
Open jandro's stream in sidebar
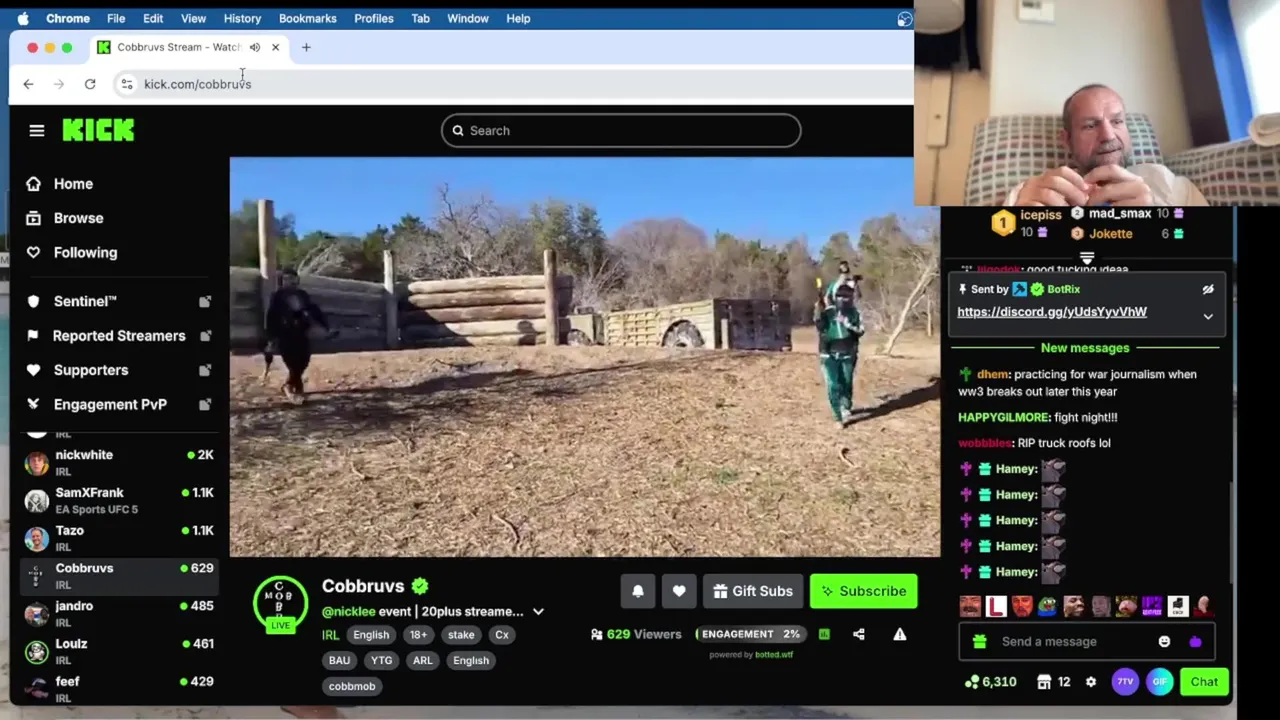pyautogui.click(x=120, y=614)
